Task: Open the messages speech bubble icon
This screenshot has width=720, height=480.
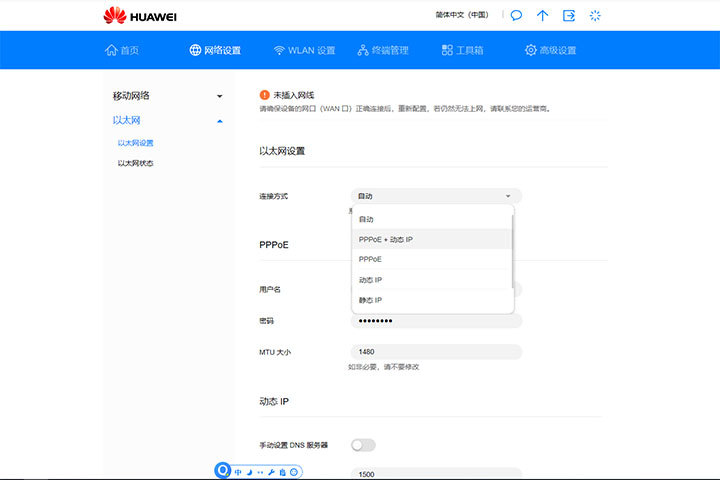Action: [x=516, y=15]
